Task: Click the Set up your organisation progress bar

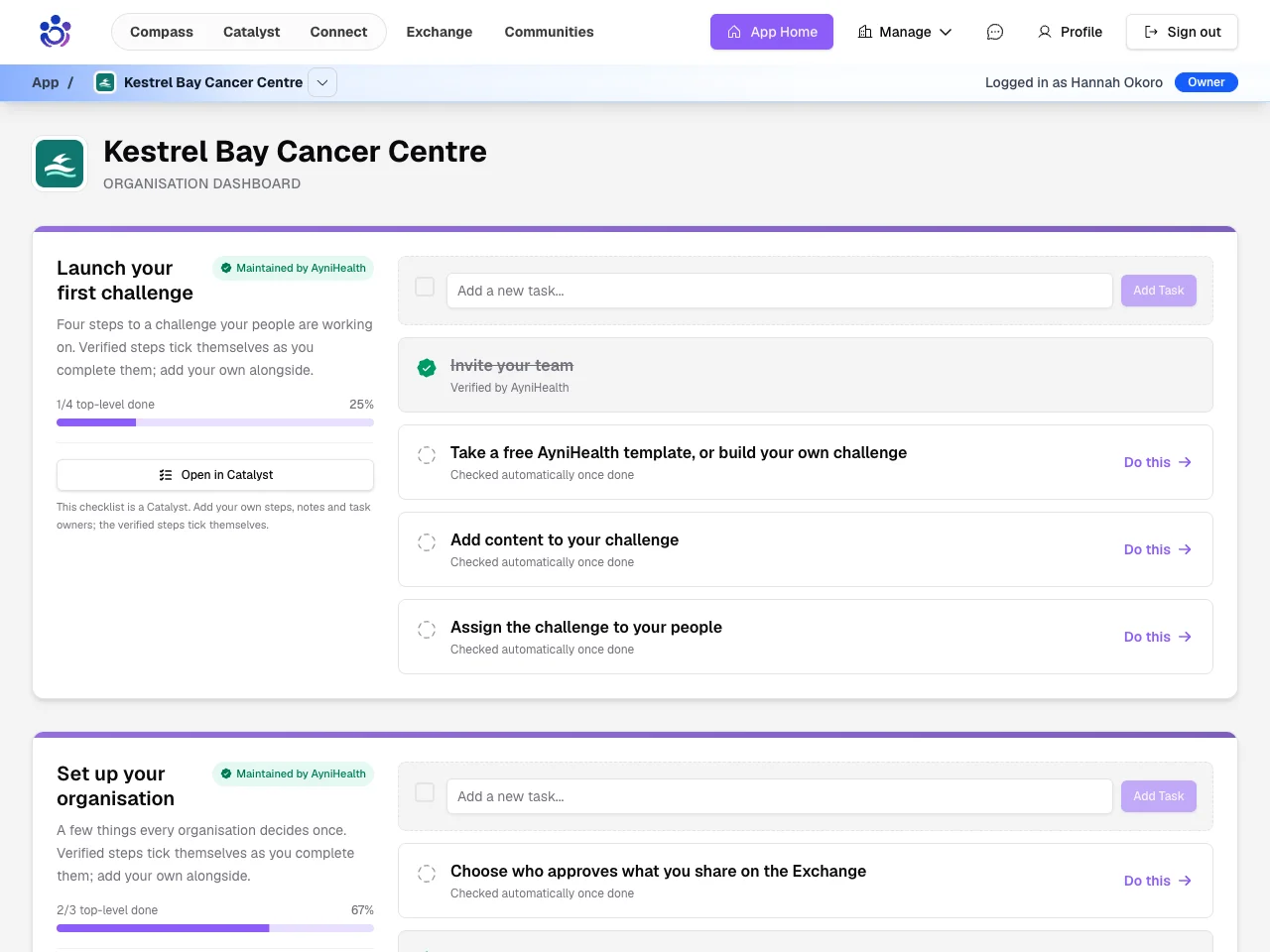Action: coord(215,928)
